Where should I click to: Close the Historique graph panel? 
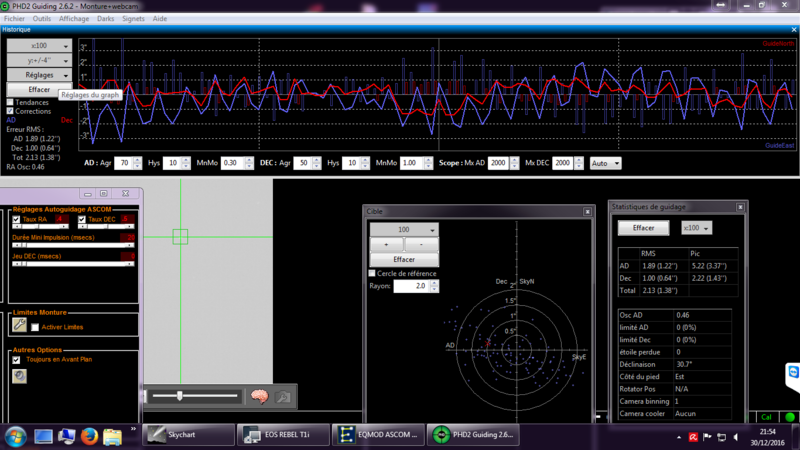(794, 30)
